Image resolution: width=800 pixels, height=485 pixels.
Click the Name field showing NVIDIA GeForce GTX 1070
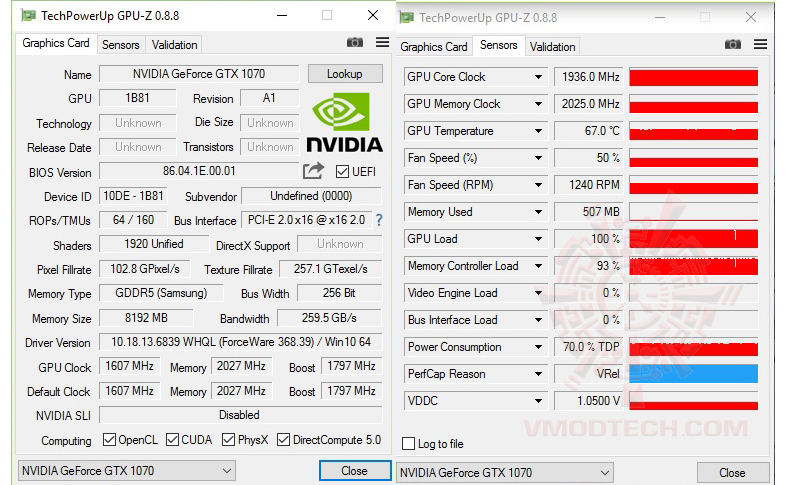click(199, 74)
